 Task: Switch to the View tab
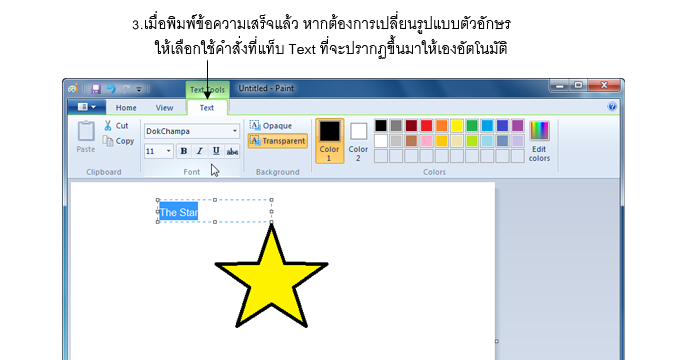pyautogui.click(x=164, y=108)
